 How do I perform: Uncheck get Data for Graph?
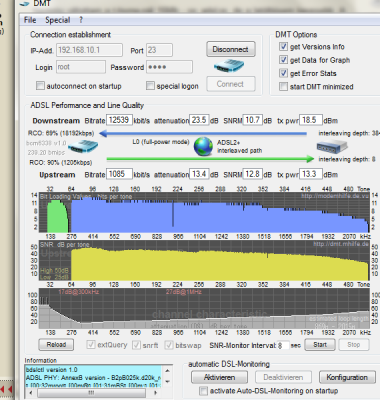[283, 60]
